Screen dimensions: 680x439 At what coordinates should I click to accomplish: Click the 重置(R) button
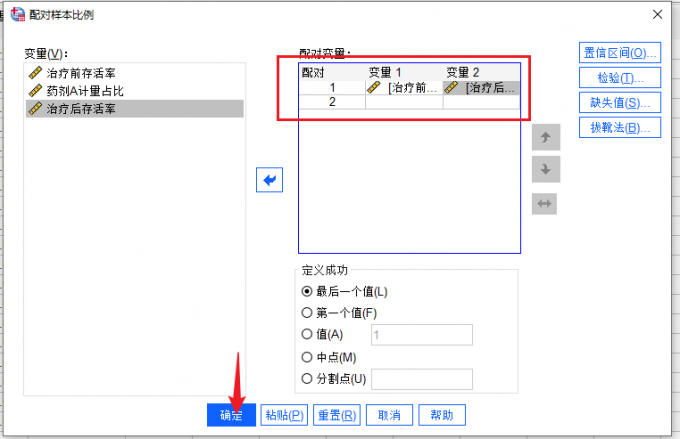click(337, 415)
